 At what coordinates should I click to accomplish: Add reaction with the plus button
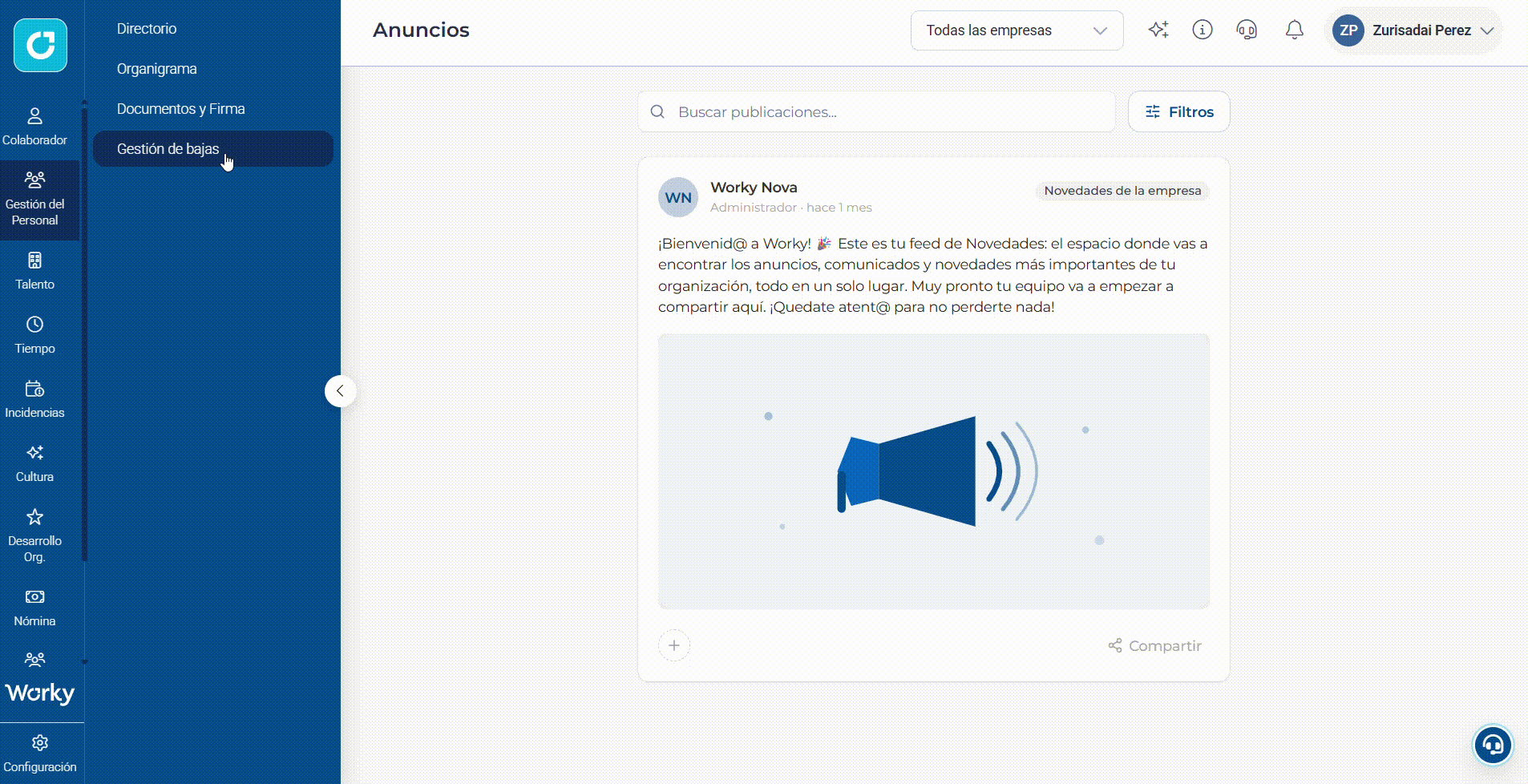(674, 645)
